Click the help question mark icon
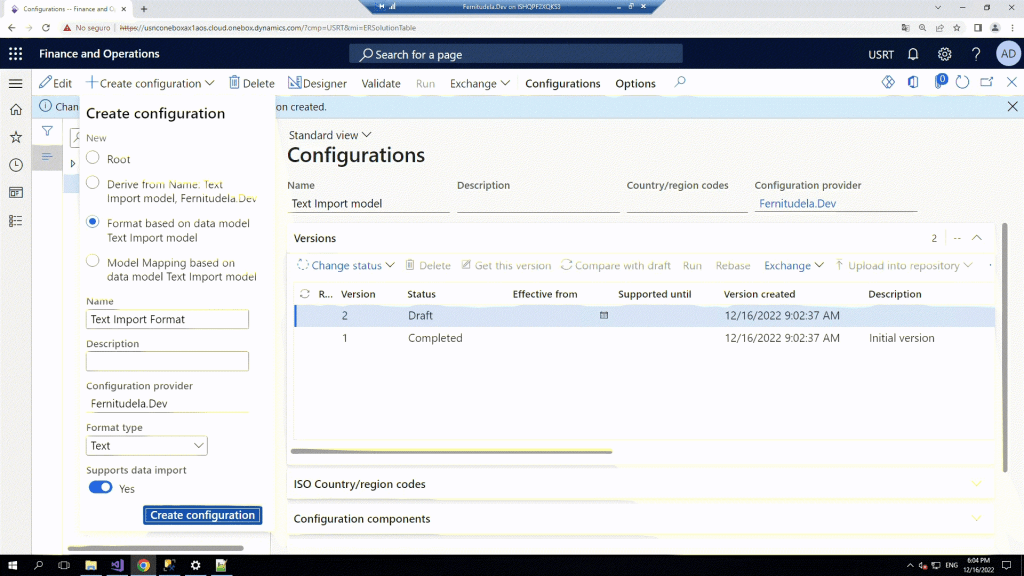The width and height of the screenshot is (1024, 576). [x=976, y=54]
